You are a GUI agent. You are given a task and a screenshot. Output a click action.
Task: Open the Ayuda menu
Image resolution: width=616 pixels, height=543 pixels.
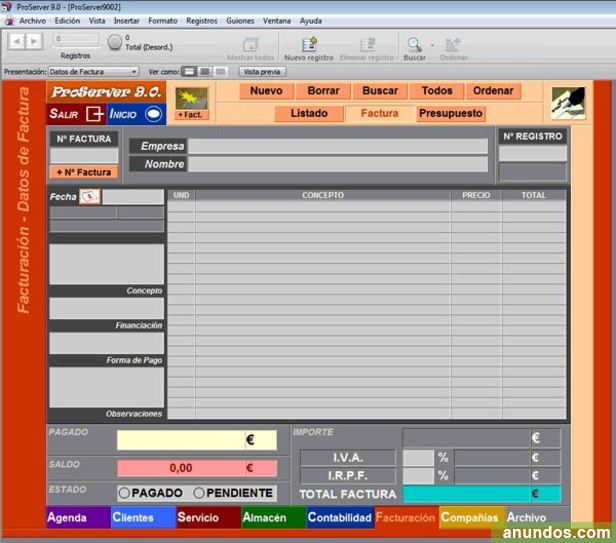pyautogui.click(x=311, y=21)
